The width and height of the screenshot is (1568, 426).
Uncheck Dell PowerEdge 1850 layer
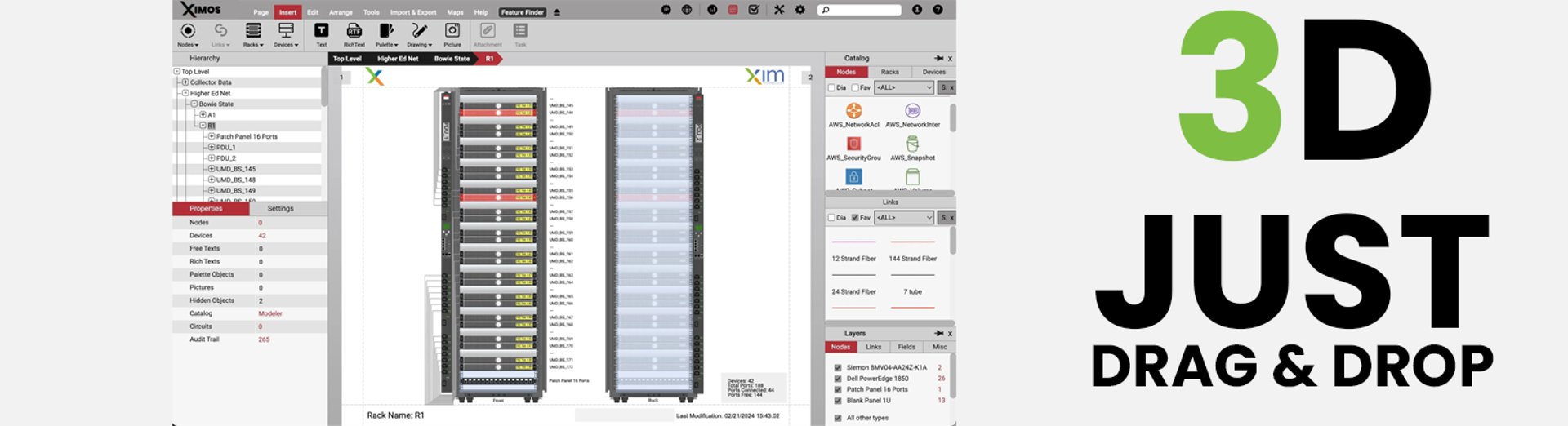[838, 379]
